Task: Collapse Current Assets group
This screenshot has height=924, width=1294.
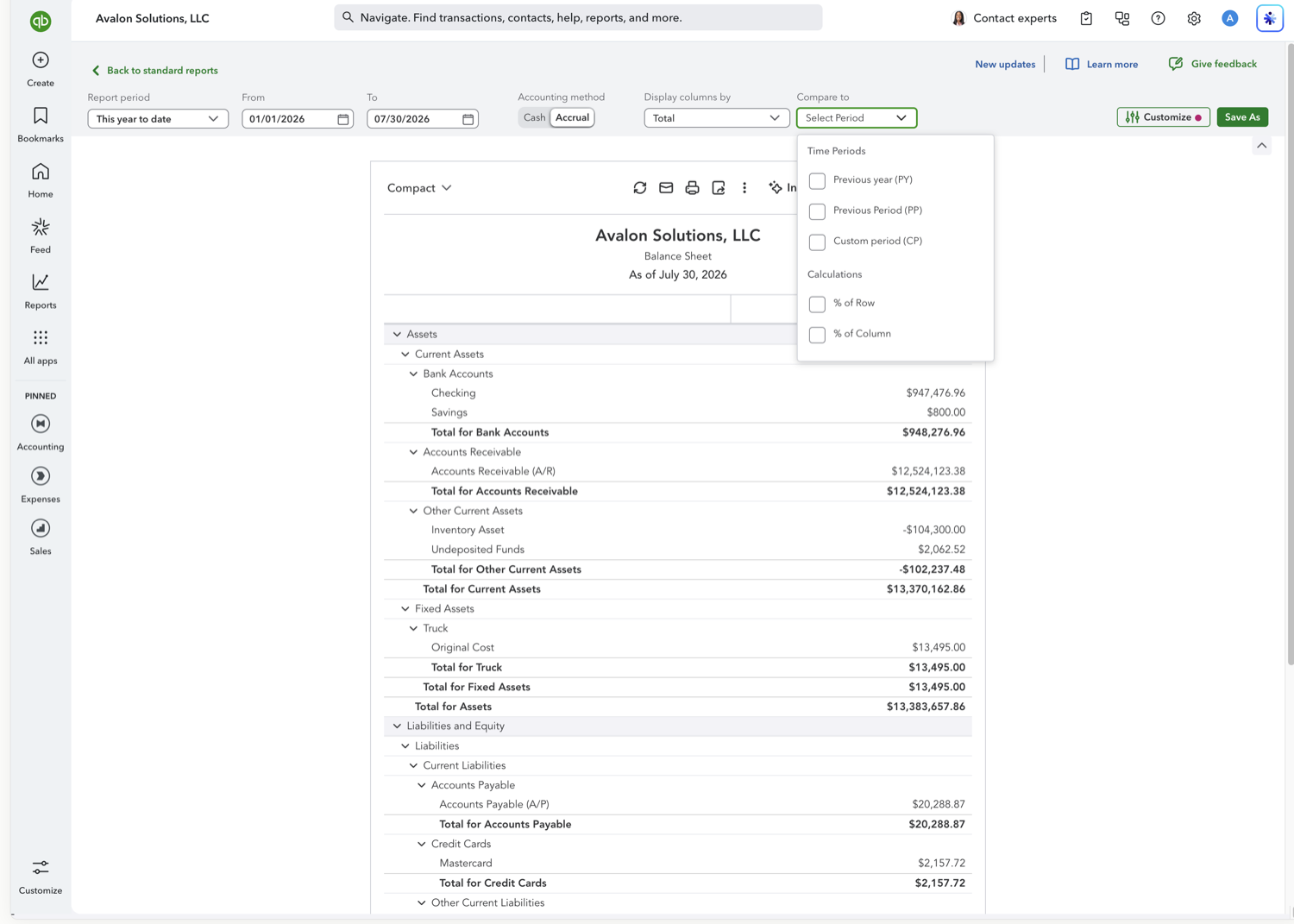Action: [405, 354]
